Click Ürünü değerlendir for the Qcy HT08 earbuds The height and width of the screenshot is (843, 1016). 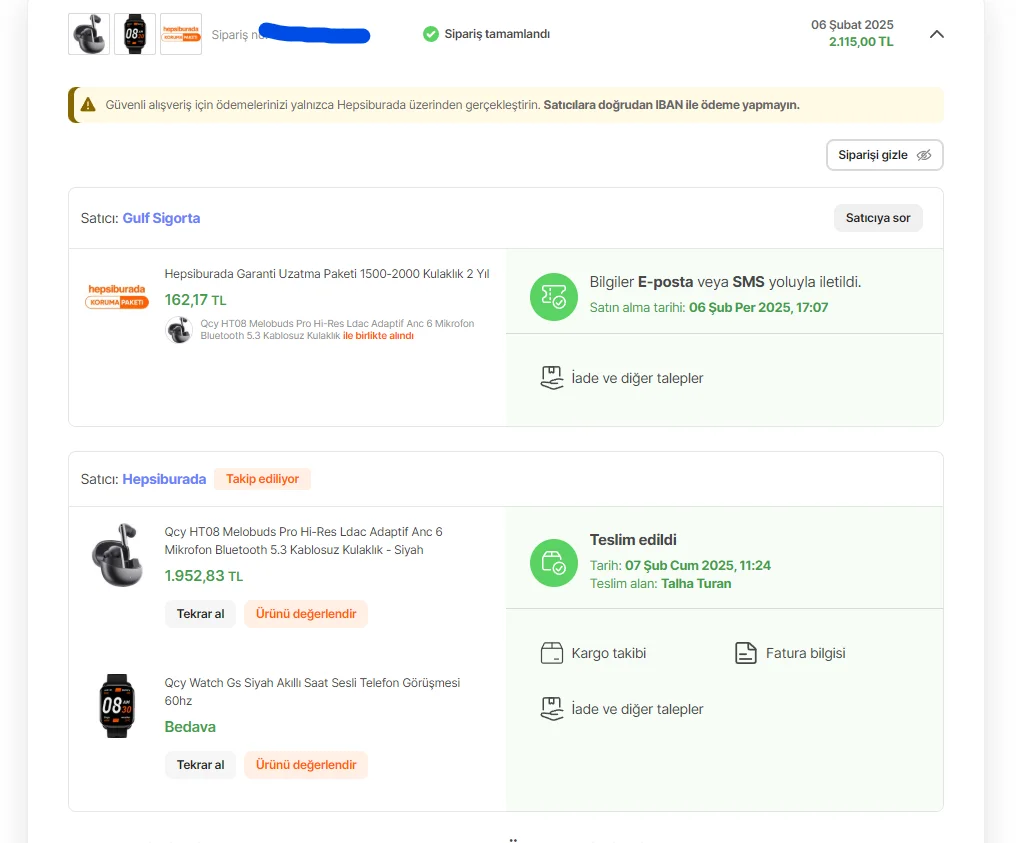(x=306, y=614)
